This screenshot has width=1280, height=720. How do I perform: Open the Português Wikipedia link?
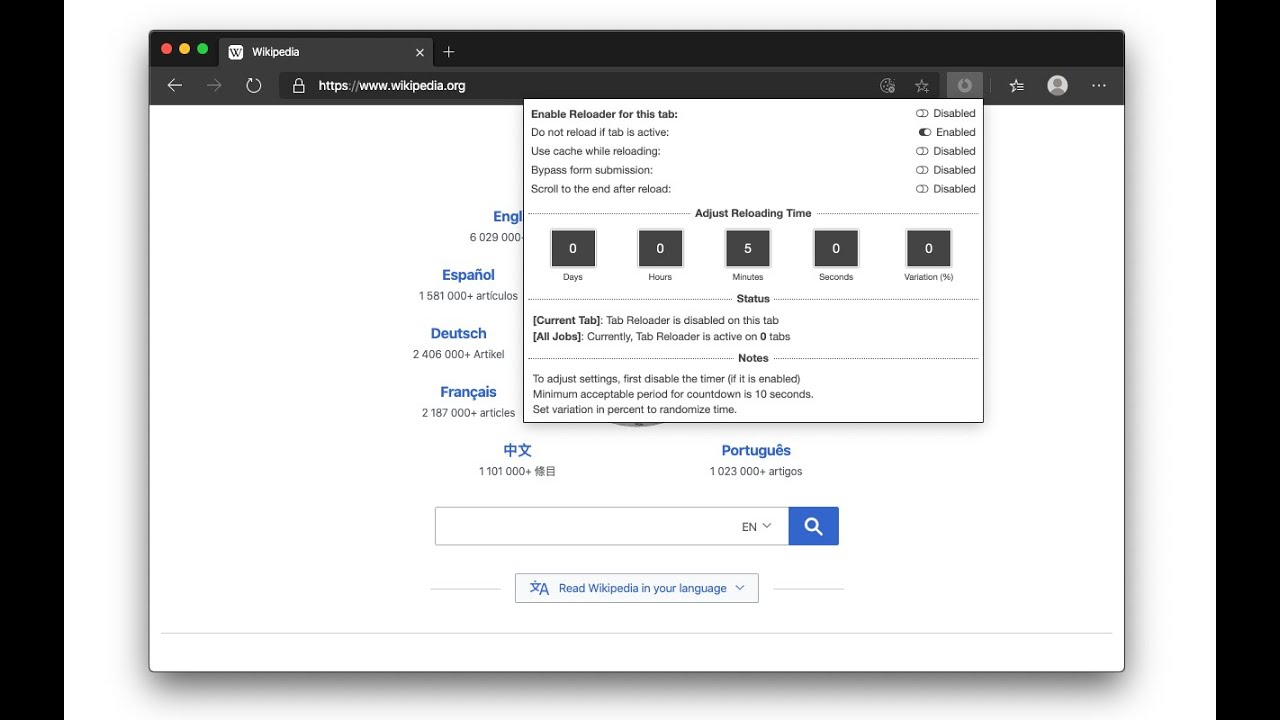click(756, 451)
